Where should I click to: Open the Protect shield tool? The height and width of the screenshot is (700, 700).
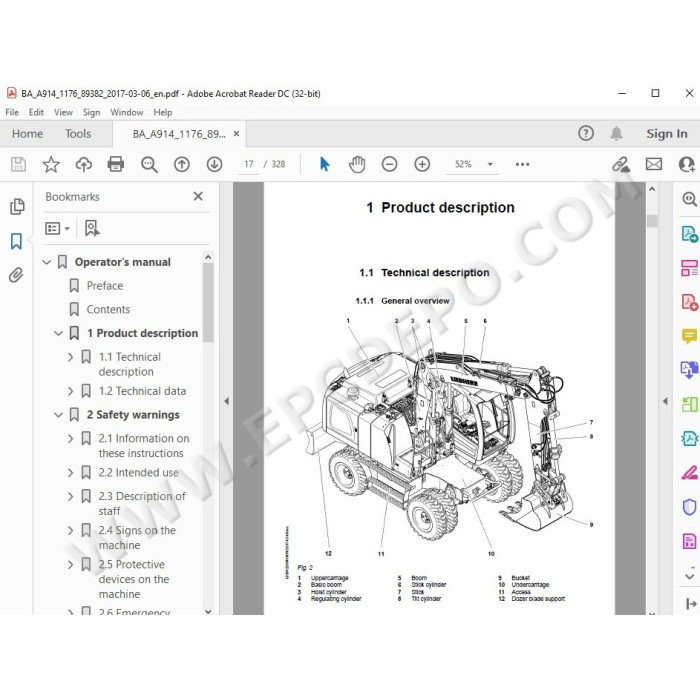pyautogui.click(x=689, y=507)
